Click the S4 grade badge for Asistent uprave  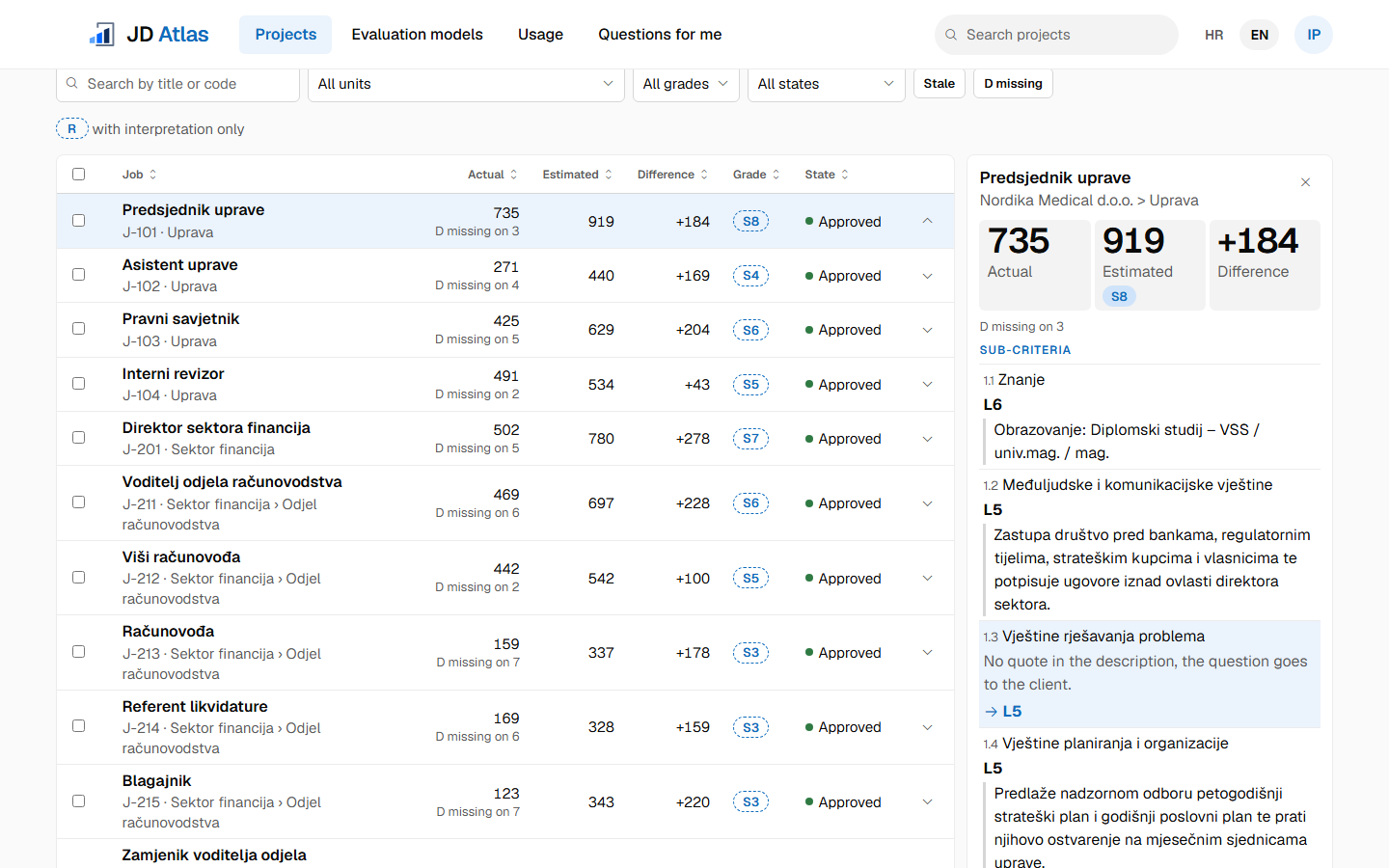point(750,276)
